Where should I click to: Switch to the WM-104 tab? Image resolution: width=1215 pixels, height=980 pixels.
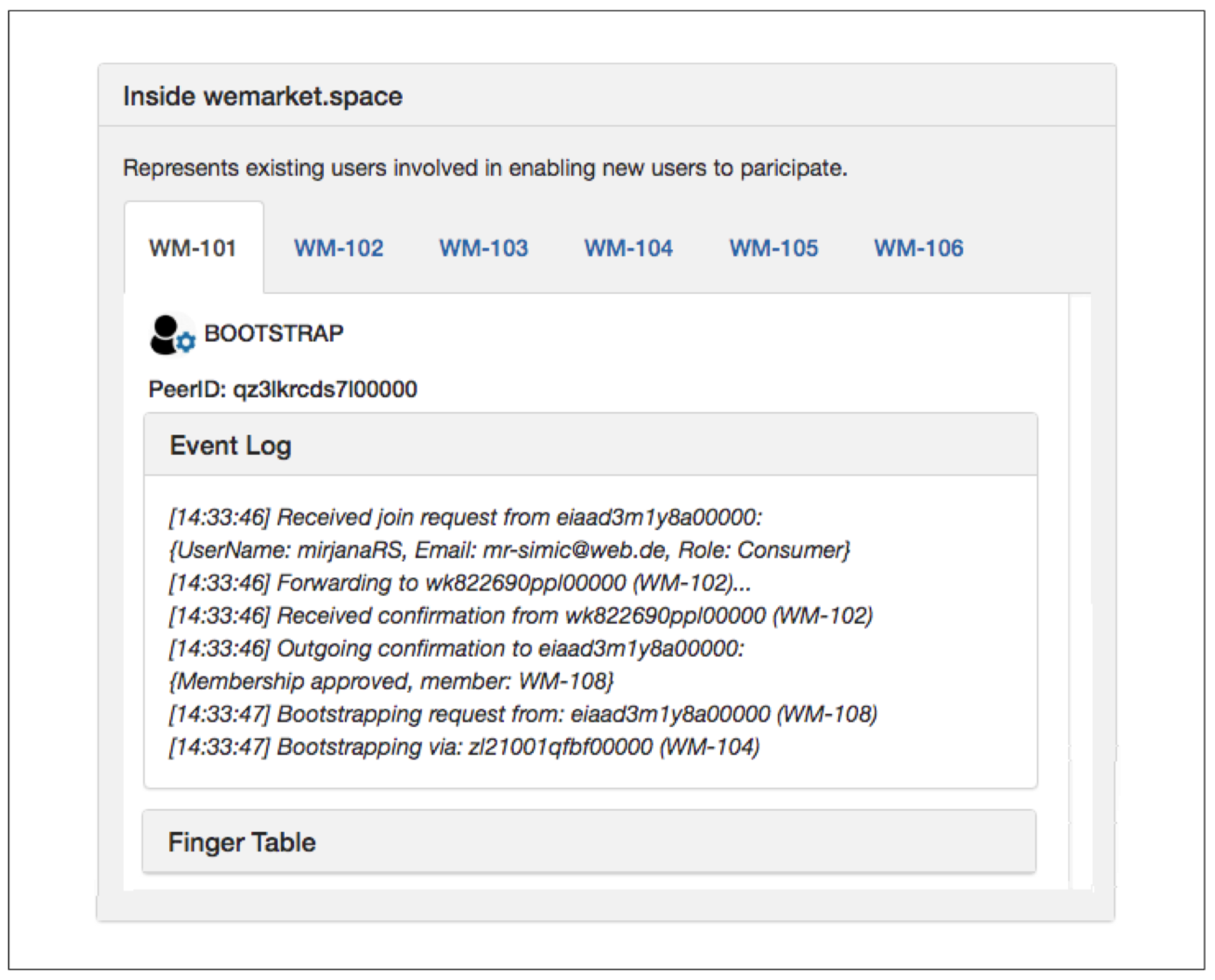[629, 248]
